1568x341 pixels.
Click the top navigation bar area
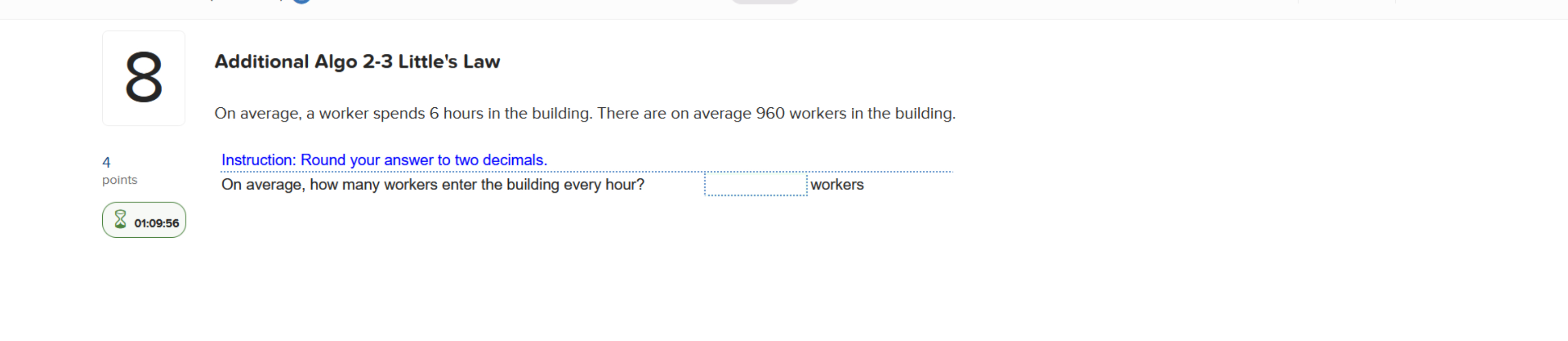click(784, 9)
